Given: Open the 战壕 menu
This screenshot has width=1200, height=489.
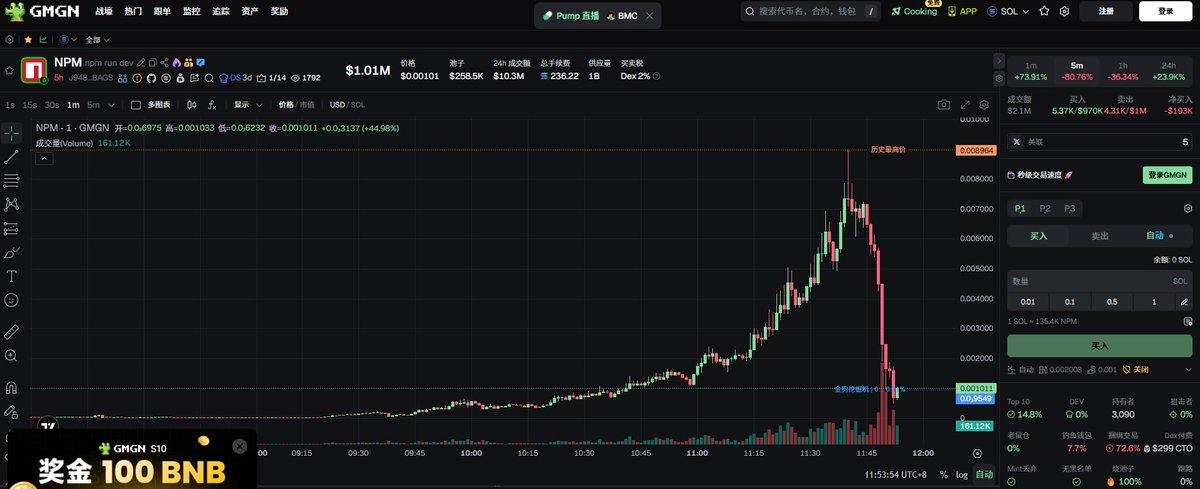Looking at the screenshot, I should pos(104,11).
